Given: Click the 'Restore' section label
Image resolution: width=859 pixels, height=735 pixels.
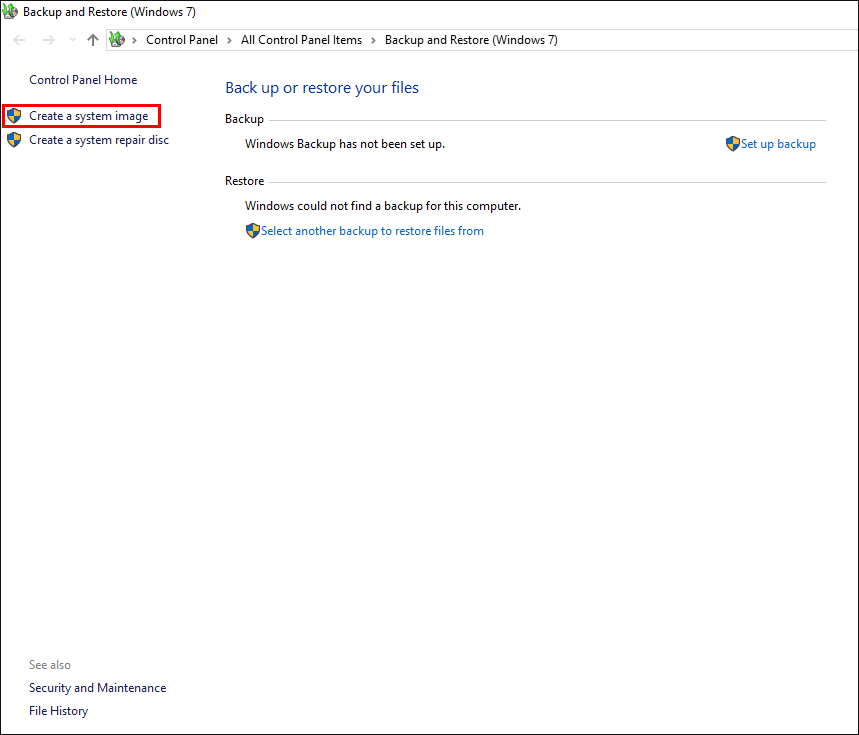Looking at the screenshot, I should click(244, 181).
